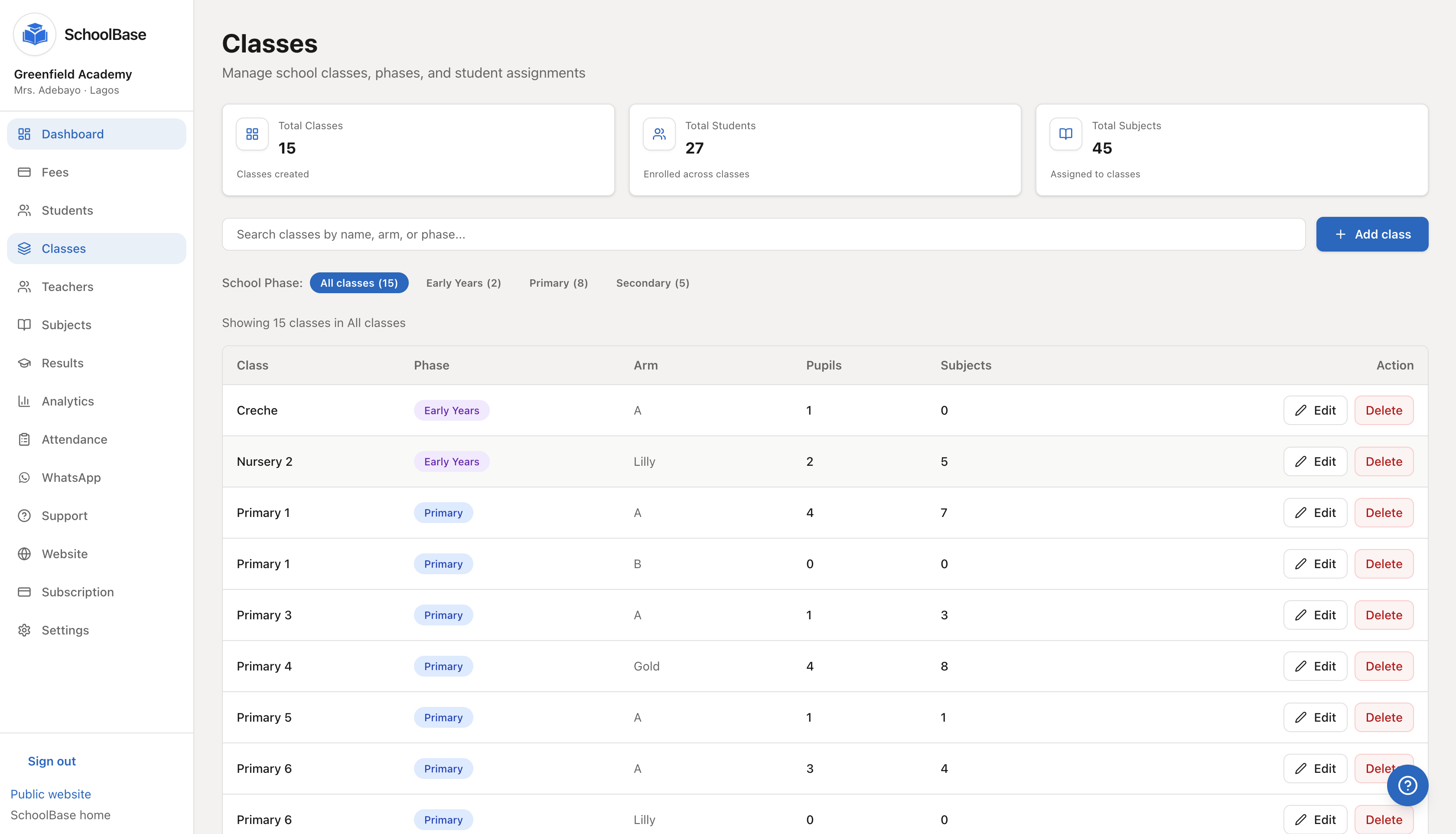The width and height of the screenshot is (1456, 834).
Task: Click the Dashboard grid icon in sidebar
Action: pyautogui.click(x=24, y=134)
